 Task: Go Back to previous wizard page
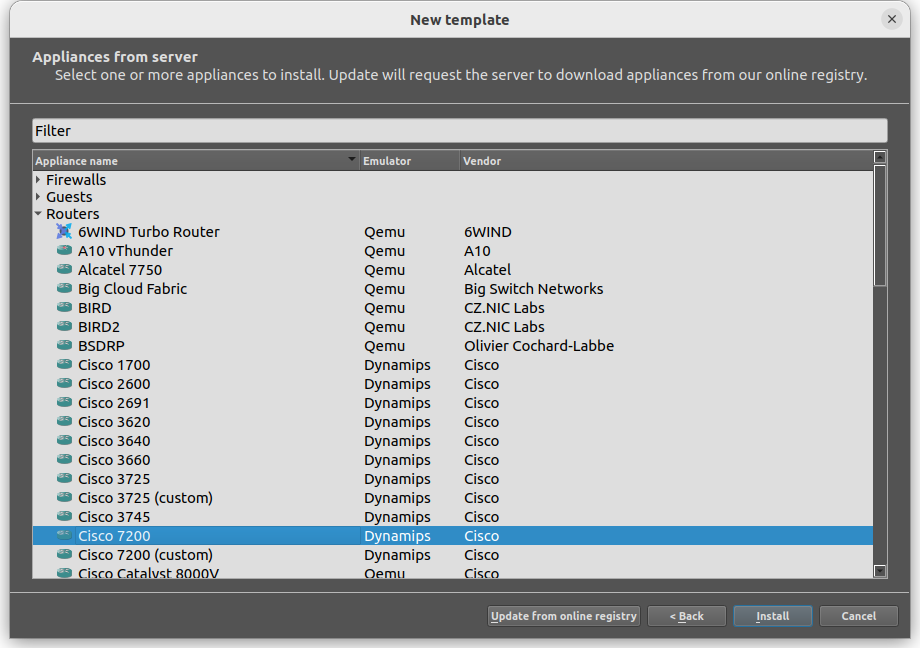pyautogui.click(x=686, y=616)
